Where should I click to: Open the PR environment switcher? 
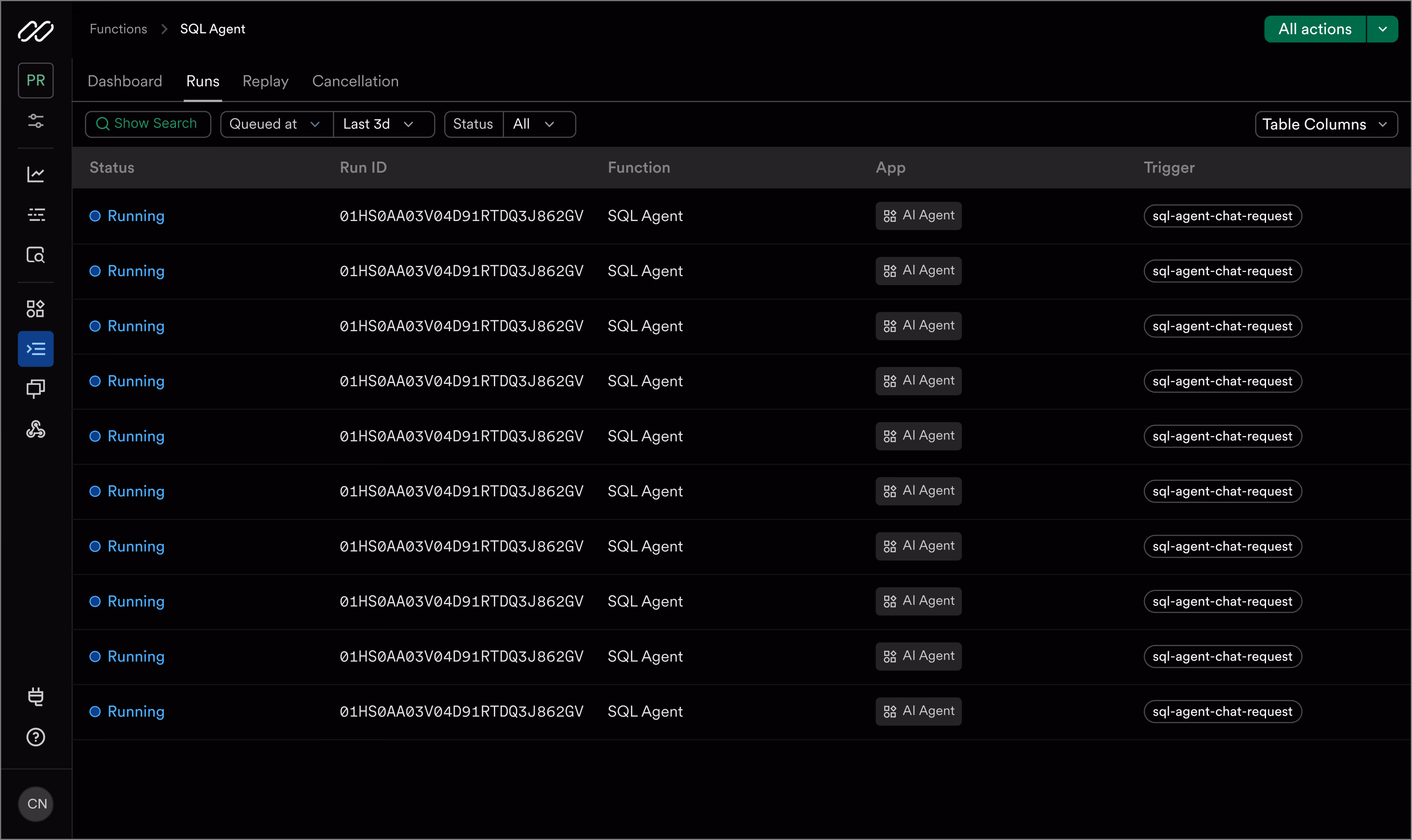point(36,80)
